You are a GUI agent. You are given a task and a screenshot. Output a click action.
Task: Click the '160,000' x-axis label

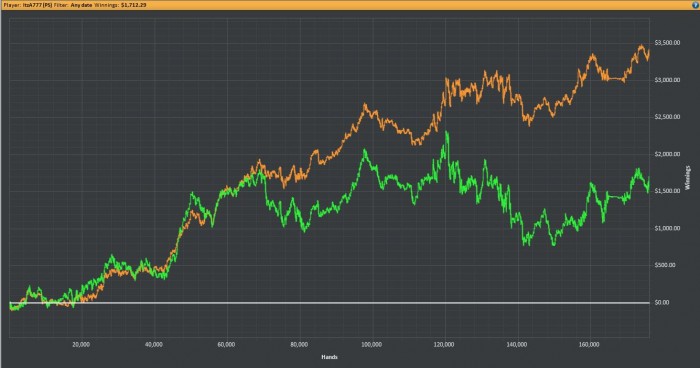[x=589, y=345]
